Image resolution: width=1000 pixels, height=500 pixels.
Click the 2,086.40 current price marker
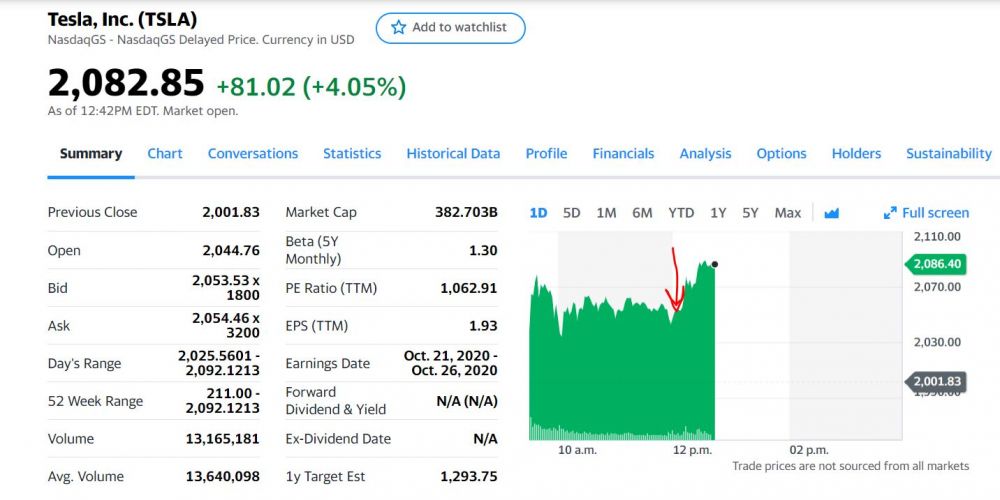[x=937, y=265]
